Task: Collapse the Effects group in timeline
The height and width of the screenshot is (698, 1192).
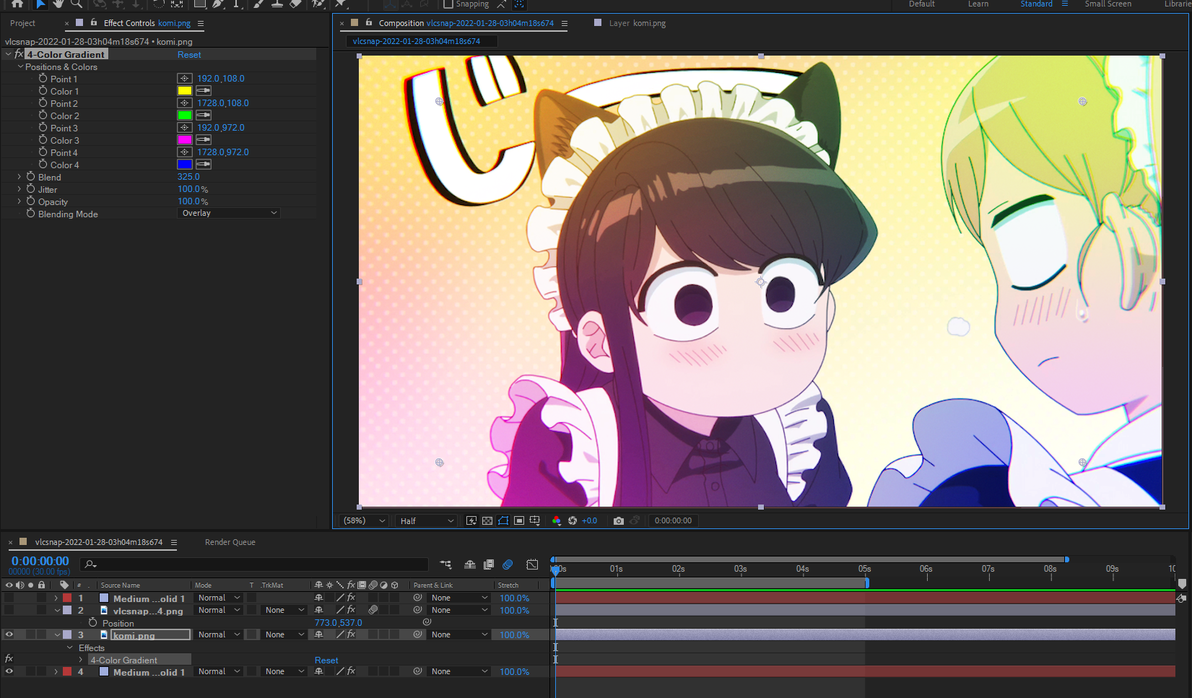Action: (70, 648)
